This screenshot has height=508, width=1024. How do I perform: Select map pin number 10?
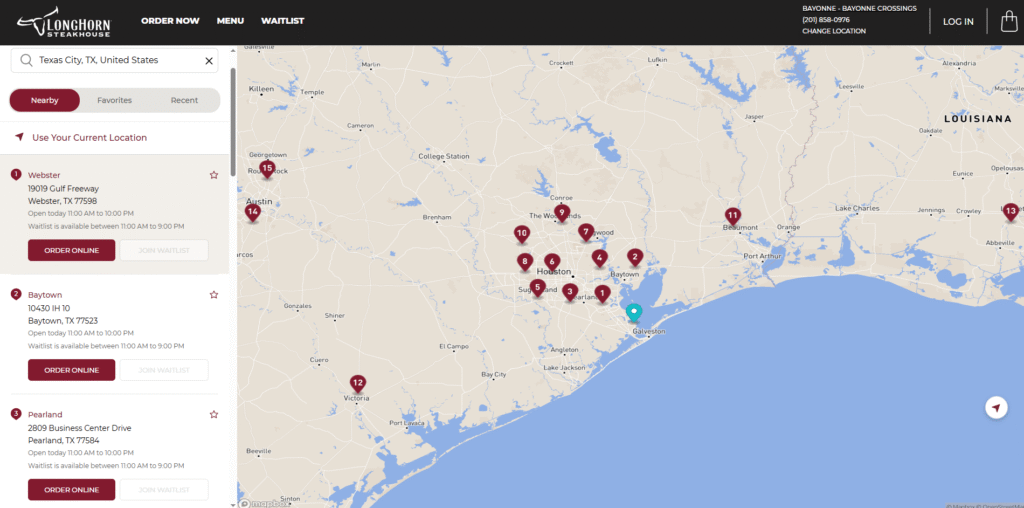(x=521, y=234)
